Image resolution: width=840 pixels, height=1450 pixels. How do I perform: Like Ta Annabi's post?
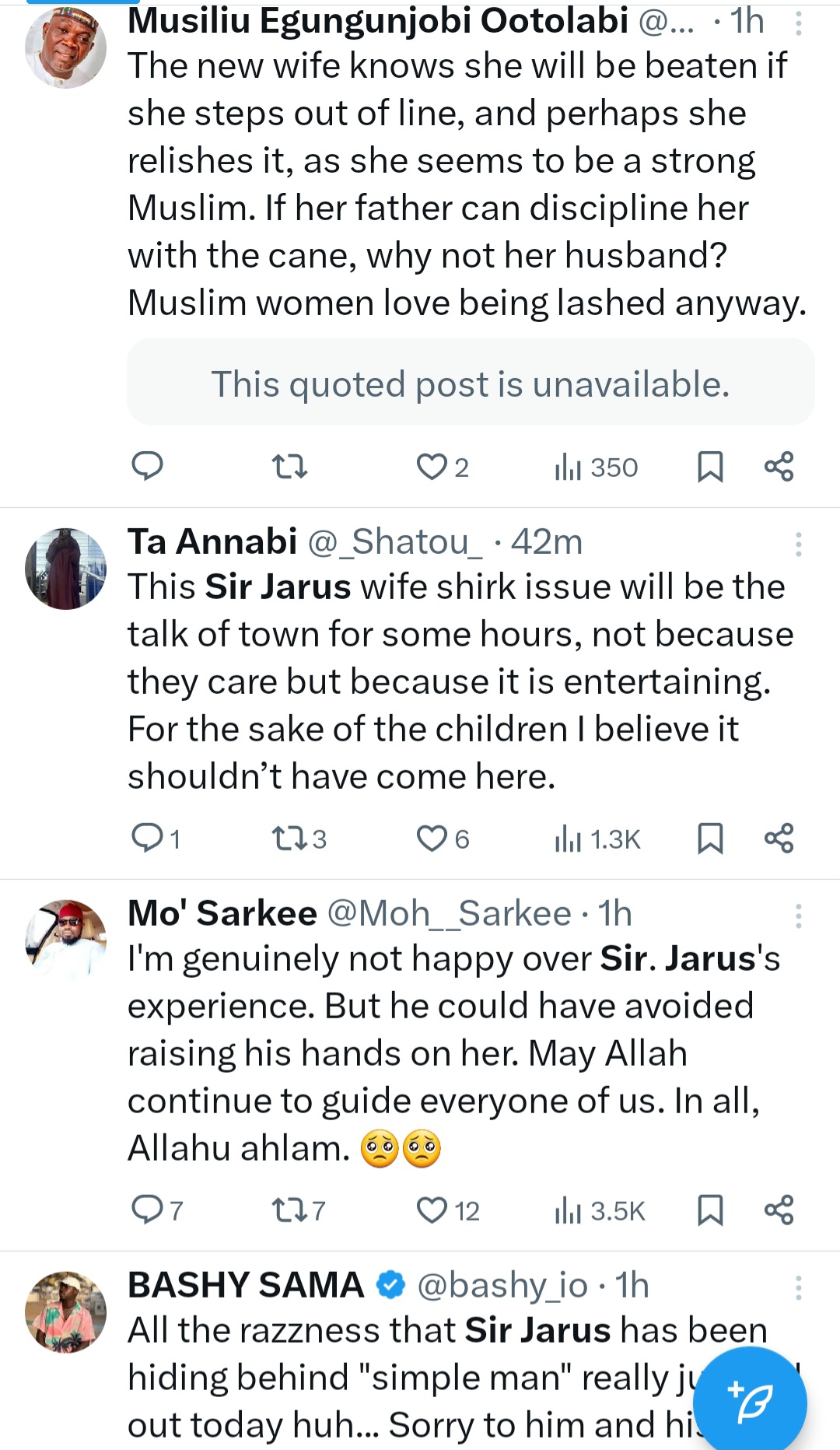coord(432,839)
